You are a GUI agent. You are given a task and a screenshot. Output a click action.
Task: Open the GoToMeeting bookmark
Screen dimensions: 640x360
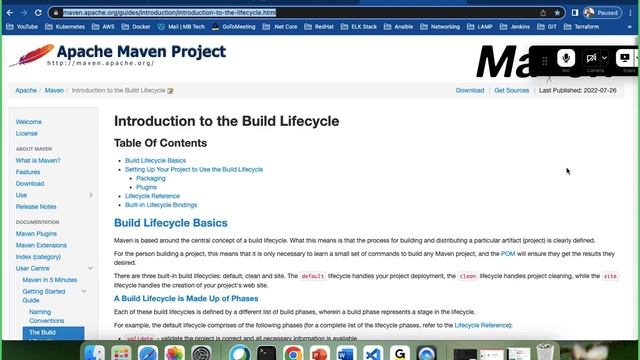click(234, 27)
